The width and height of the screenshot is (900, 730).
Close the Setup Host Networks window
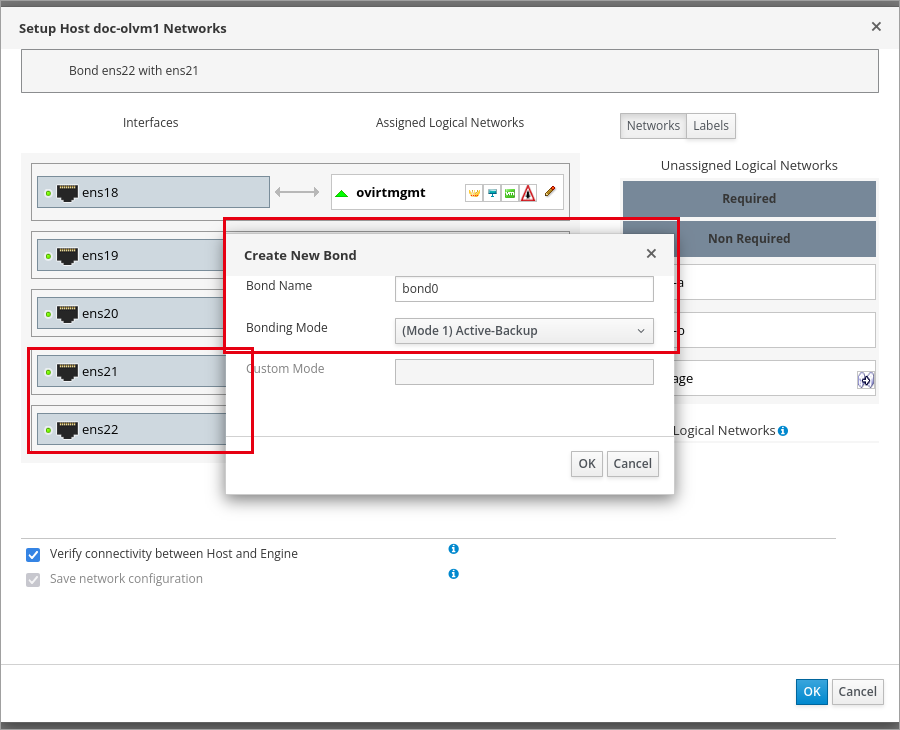(876, 26)
